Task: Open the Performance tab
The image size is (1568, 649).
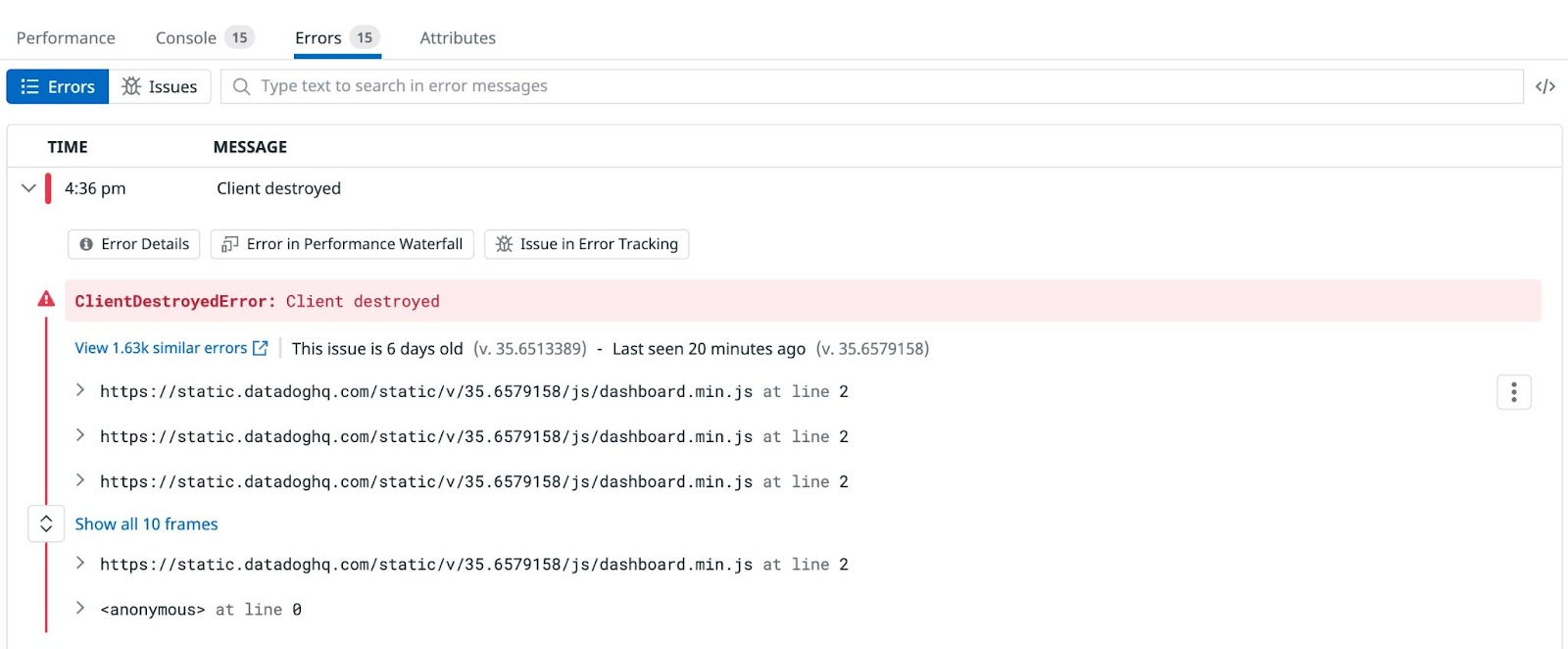Action: click(x=66, y=38)
